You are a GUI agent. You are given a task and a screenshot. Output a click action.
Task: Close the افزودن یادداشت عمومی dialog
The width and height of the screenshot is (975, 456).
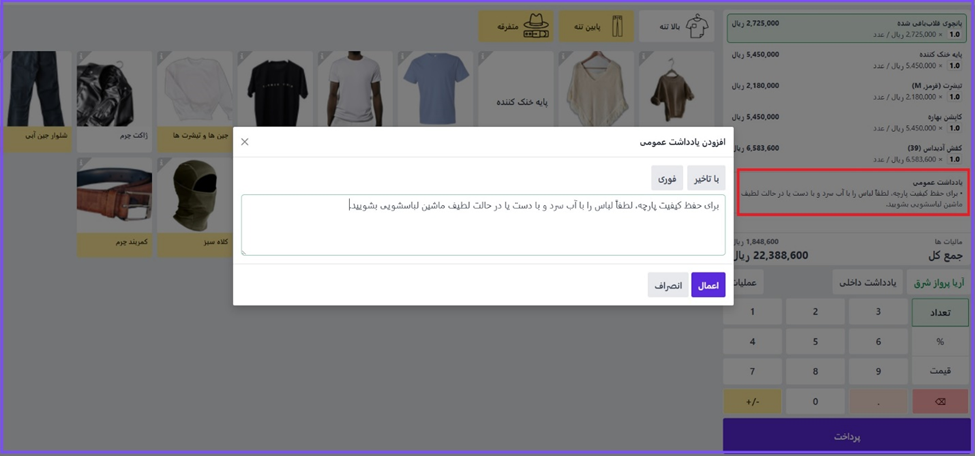(245, 142)
